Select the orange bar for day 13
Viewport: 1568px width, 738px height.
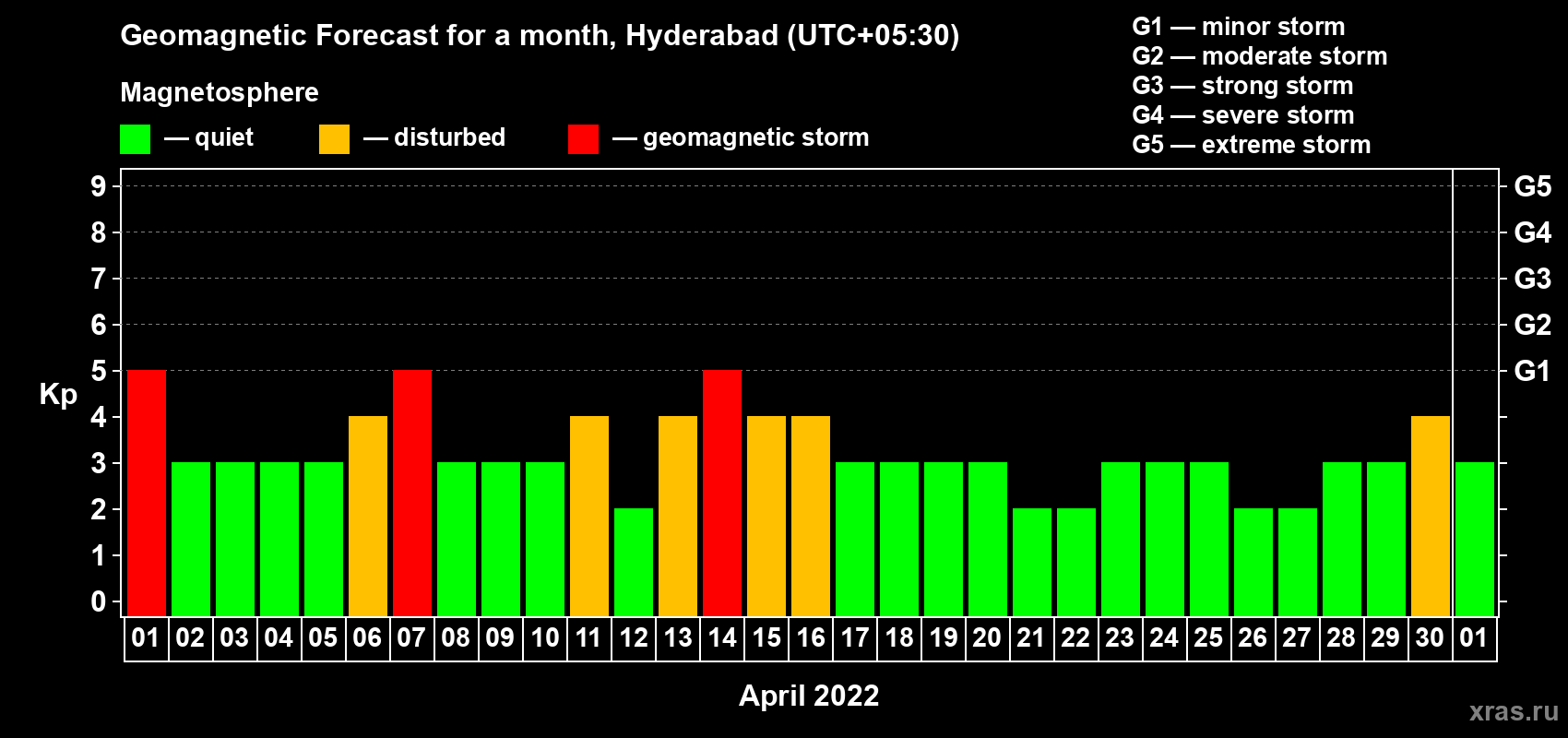678,516
